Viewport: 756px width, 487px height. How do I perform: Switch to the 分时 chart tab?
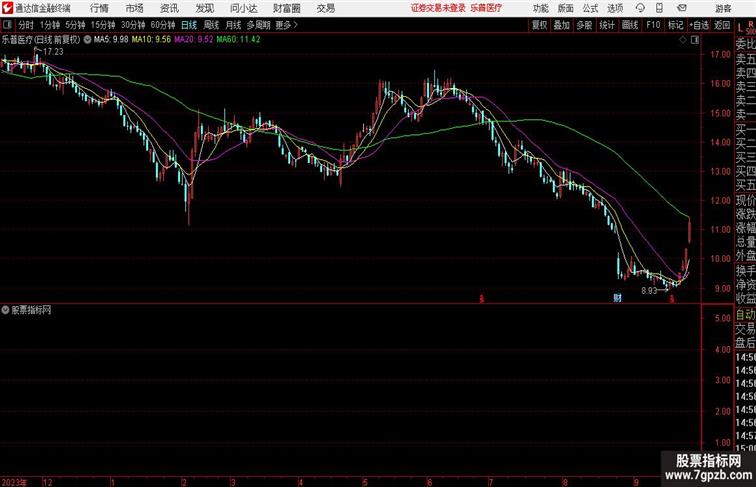26,25
